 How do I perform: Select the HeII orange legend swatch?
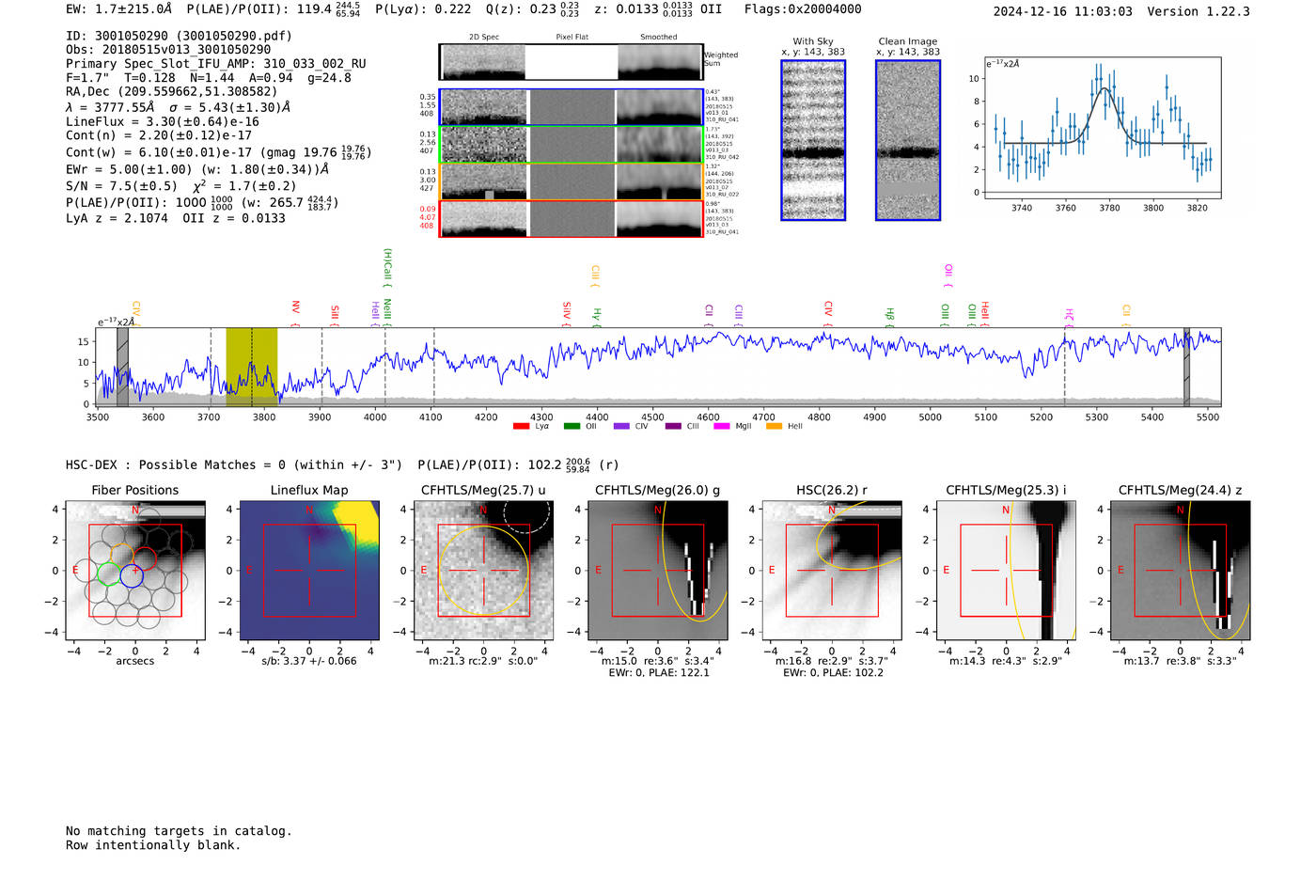click(x=774, y=426)
